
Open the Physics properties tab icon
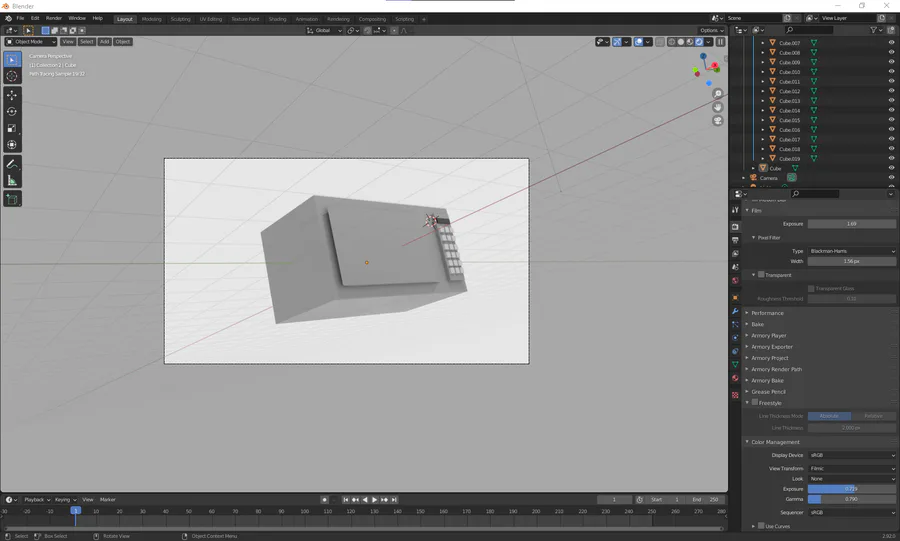coord(735,338)
